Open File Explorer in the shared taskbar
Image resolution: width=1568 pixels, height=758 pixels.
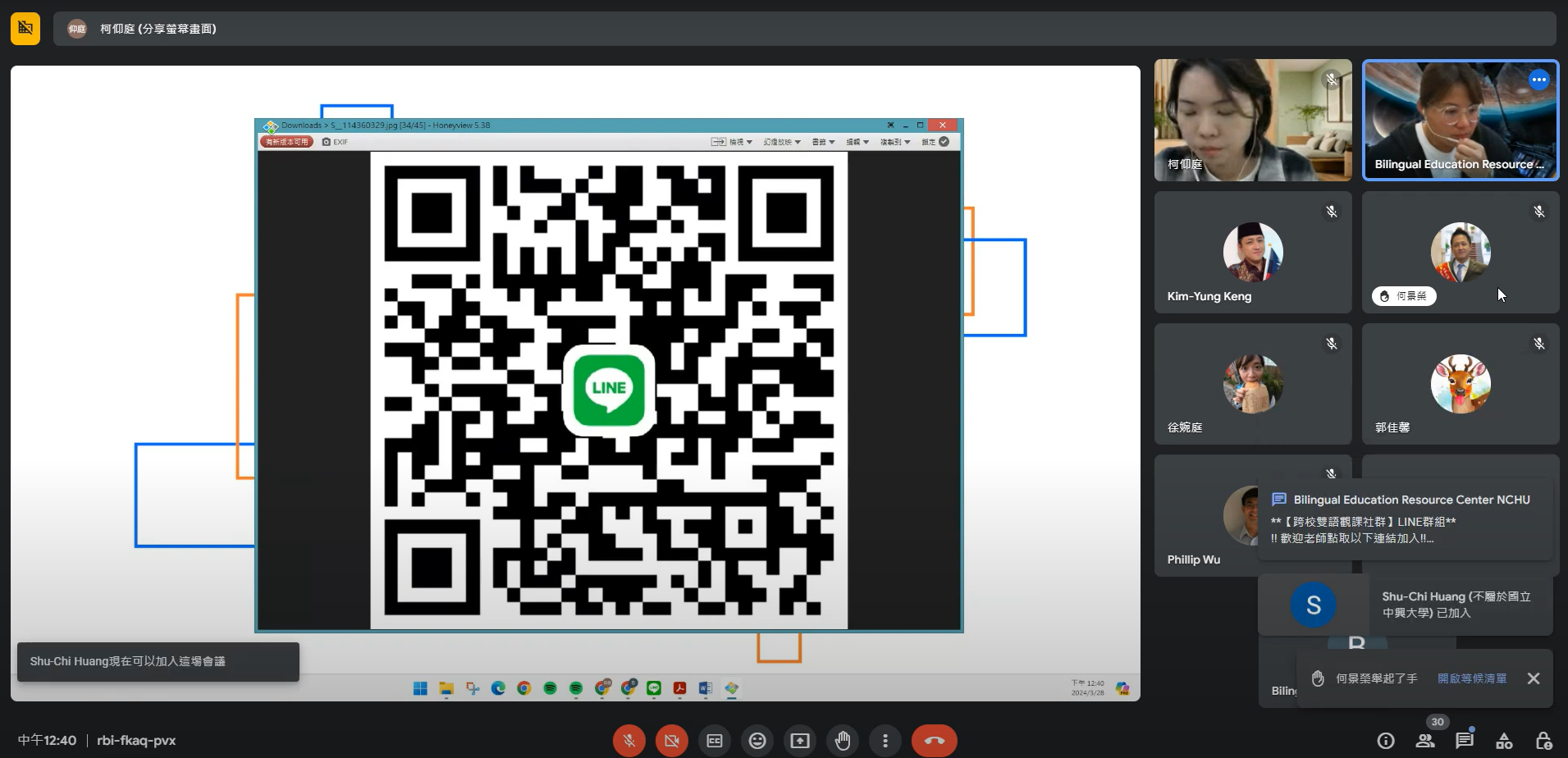446,688
